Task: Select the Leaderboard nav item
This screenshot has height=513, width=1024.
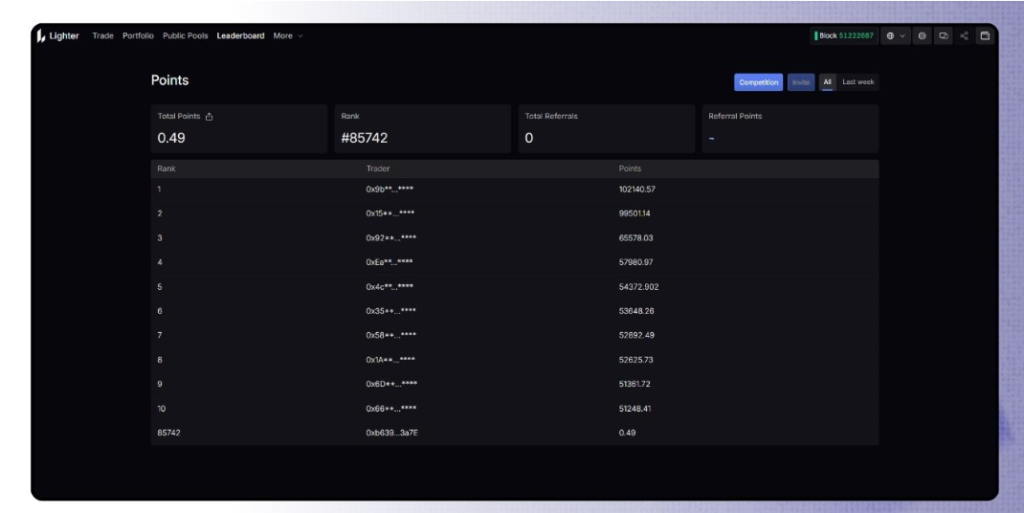Action: pos(241,36)
